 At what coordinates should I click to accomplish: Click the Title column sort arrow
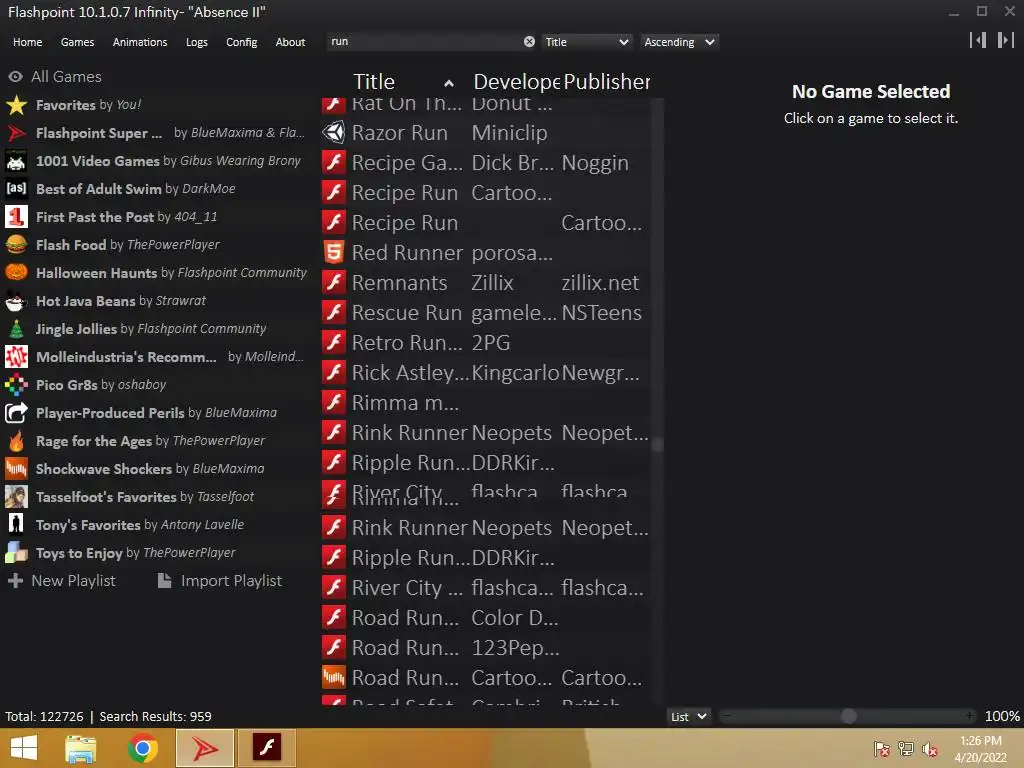(449, 83)
